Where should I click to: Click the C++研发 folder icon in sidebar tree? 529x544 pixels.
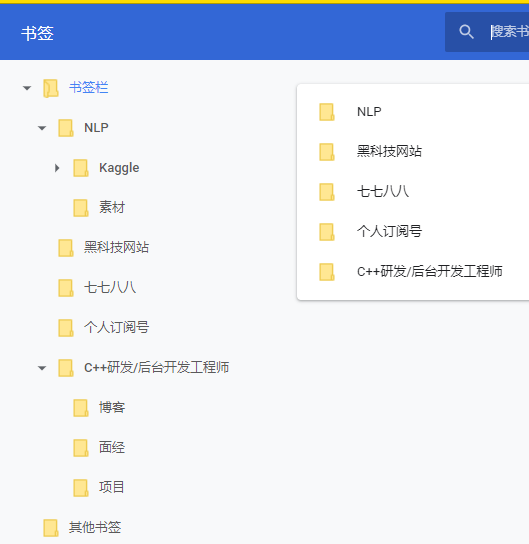[66, 368]
